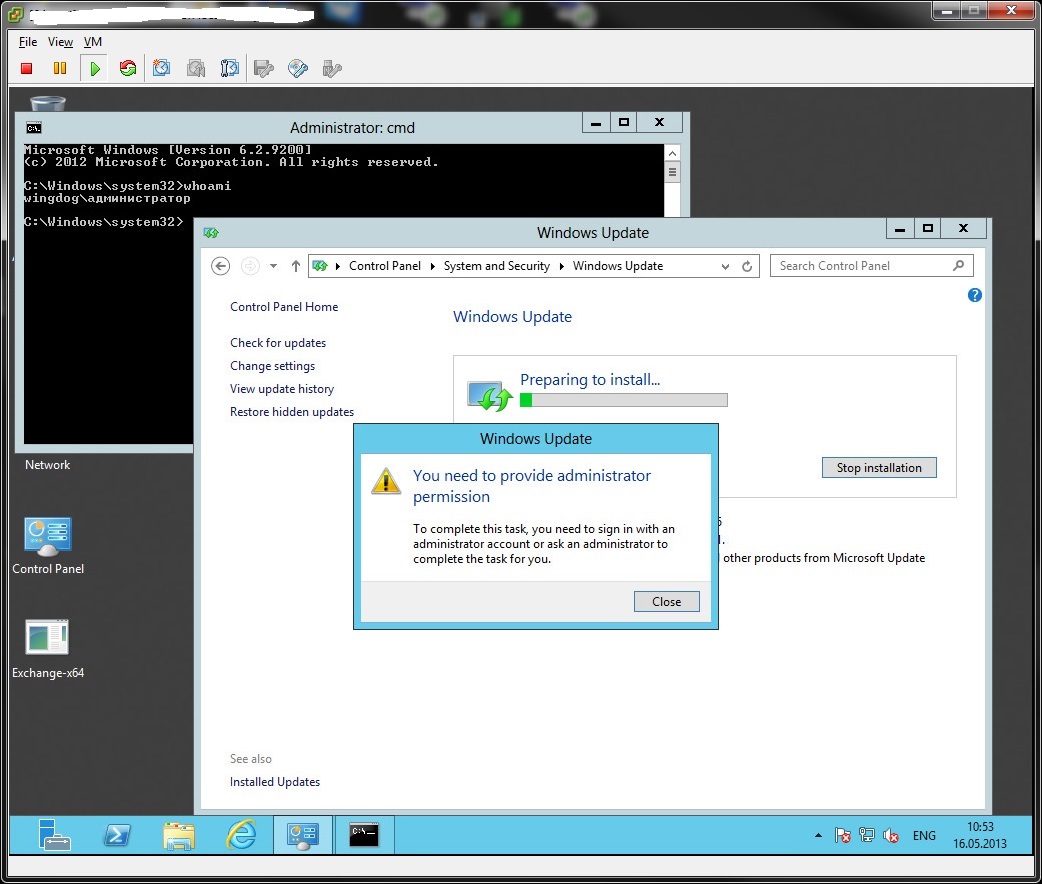
Task: Power on the VM using the green play icon
Action: click(94, 68)
